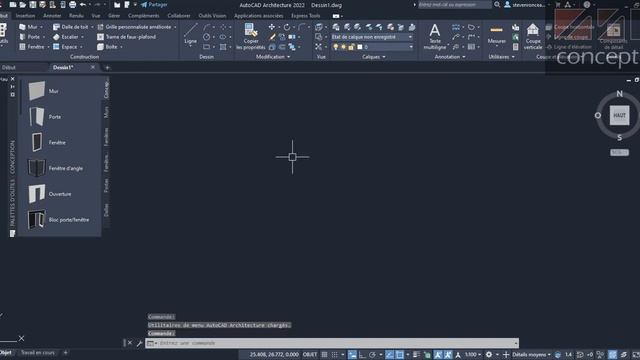Image resolution: width=640 pixels, height=360 pixels.
Task: Select the rectangle drawing tool
Action: click(x=207, y=47)
